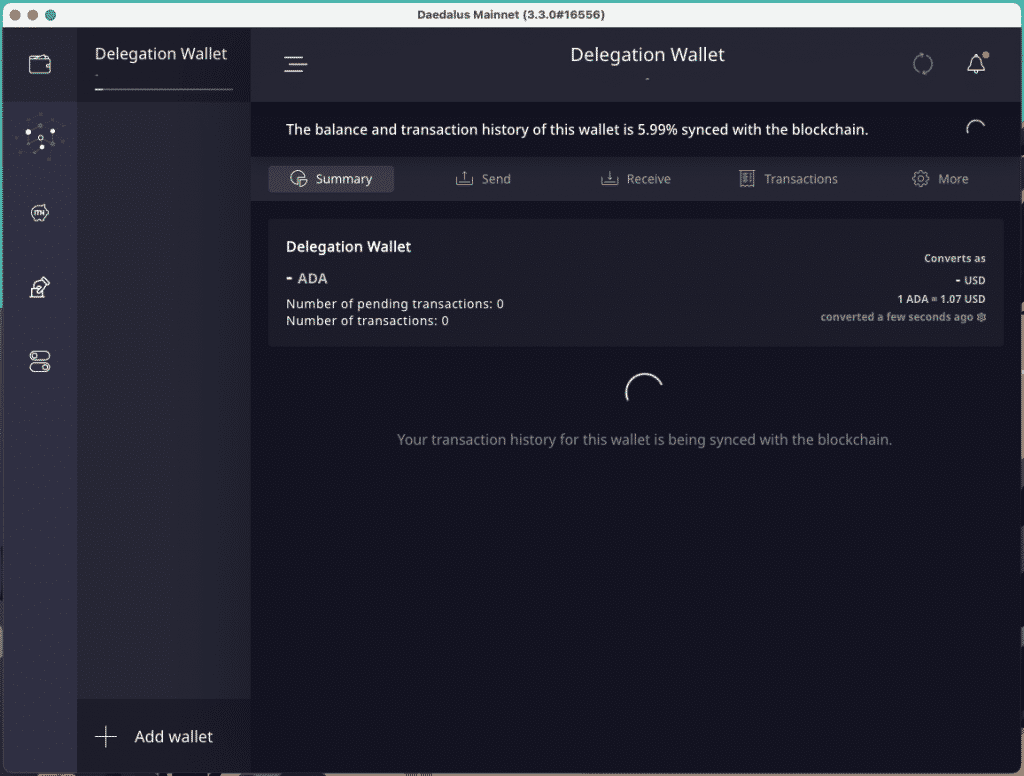Click the Delegation Wallet header title

coord(647,55)
